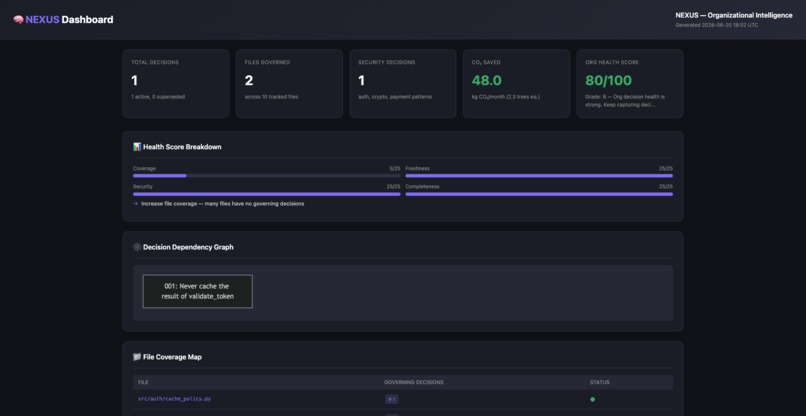
Task: Open the src/auth/cache_policy.py file link
Action: click(174, 399)
